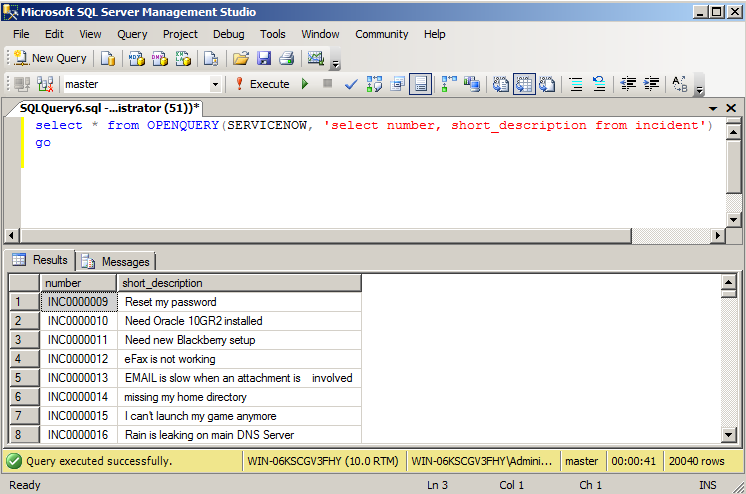Open Query Options icon
The image size is (746, 494).
point(397,84)
